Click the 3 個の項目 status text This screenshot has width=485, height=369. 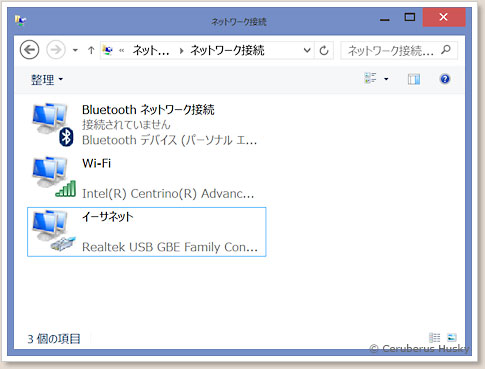pos(54,339)
